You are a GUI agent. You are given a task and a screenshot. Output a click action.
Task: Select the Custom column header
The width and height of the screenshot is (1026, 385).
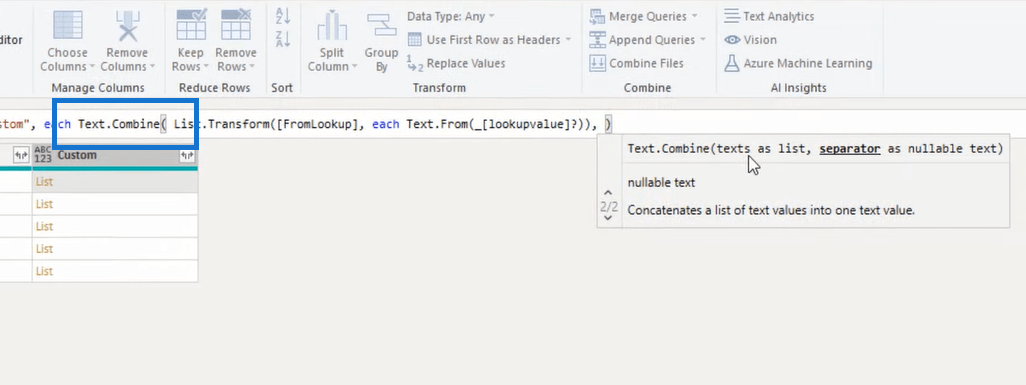click(115, 155)
